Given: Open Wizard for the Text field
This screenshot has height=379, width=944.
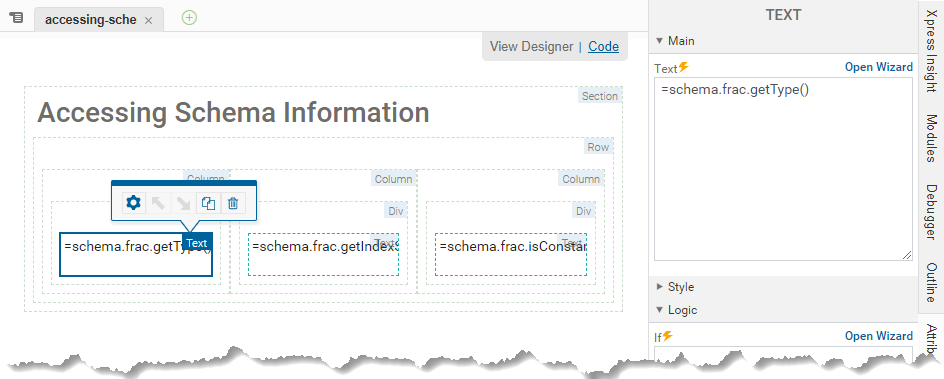Looking at the screenshot, I should (878, 67).
